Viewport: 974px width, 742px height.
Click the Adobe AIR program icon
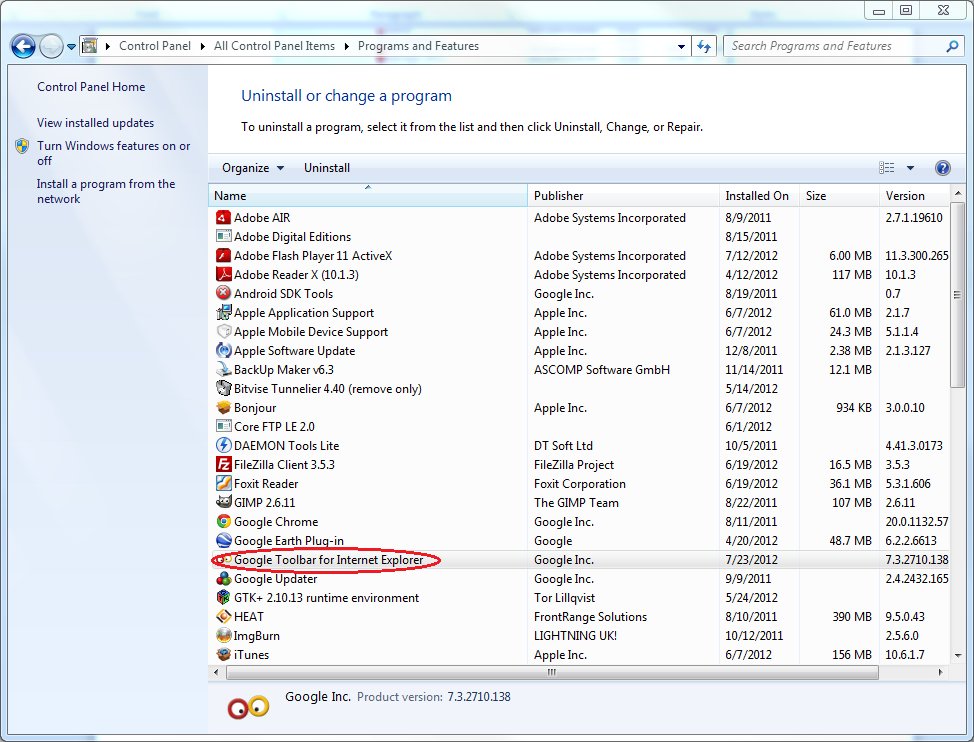click(224, 218)
